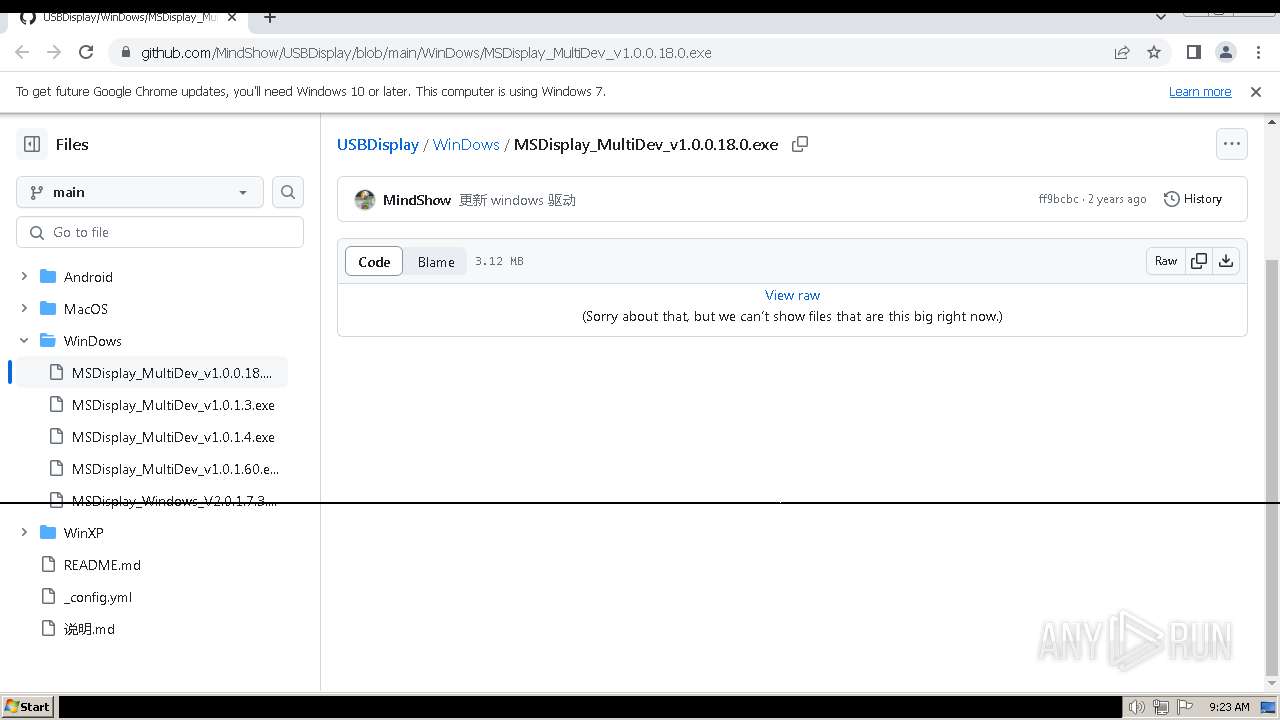Open the main branch dropdown
Screen dimensions: 1280x720
(x=140, y=192)
